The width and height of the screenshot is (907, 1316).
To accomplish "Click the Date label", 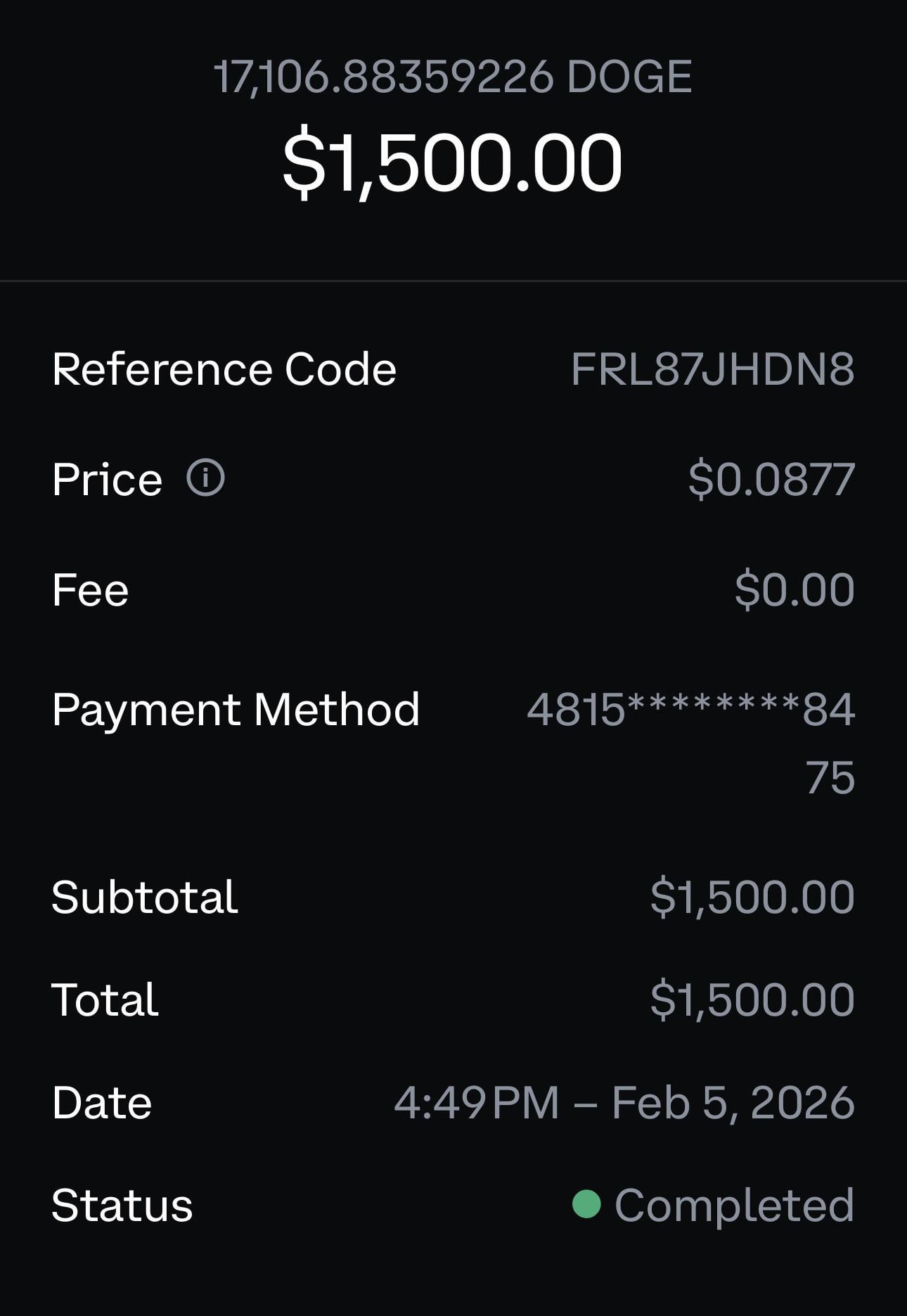I will click(x=102, y=1102).
